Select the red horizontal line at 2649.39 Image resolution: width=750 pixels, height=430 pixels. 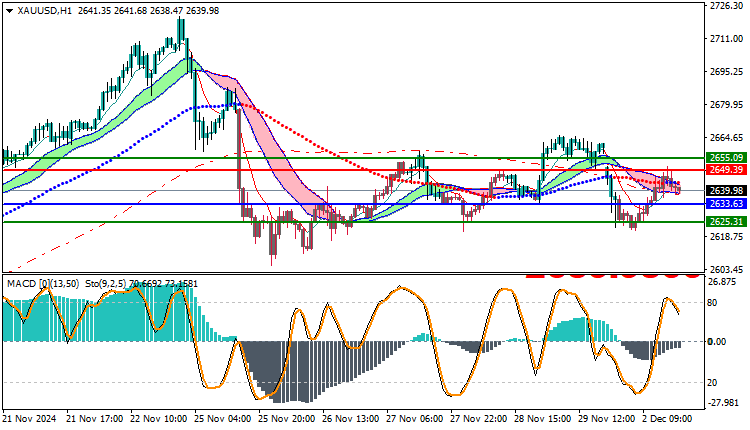pos(353,170)
